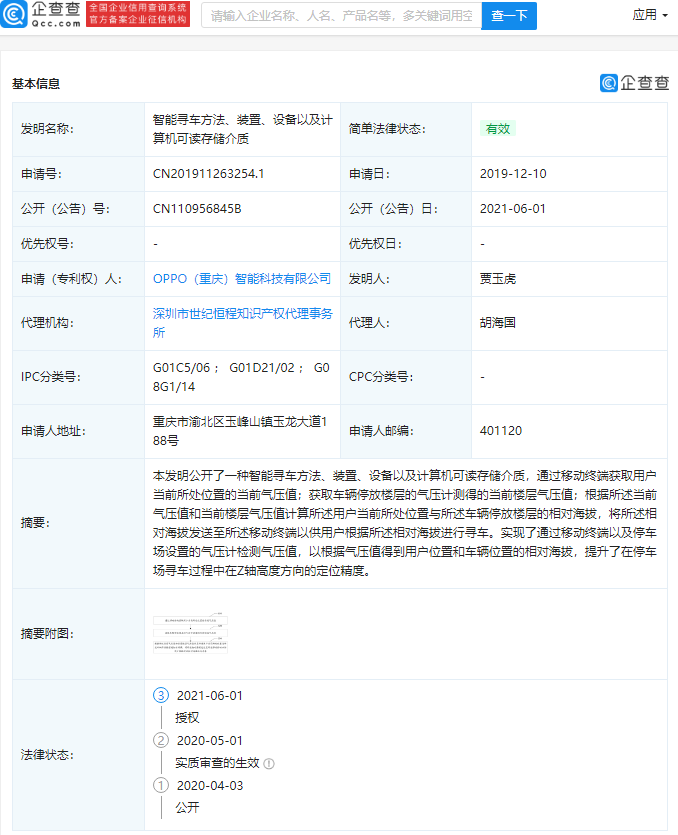The image size is (678, 835).
Task: Click the info icon beside 实质审查的生效
Action: coord(269,763)
